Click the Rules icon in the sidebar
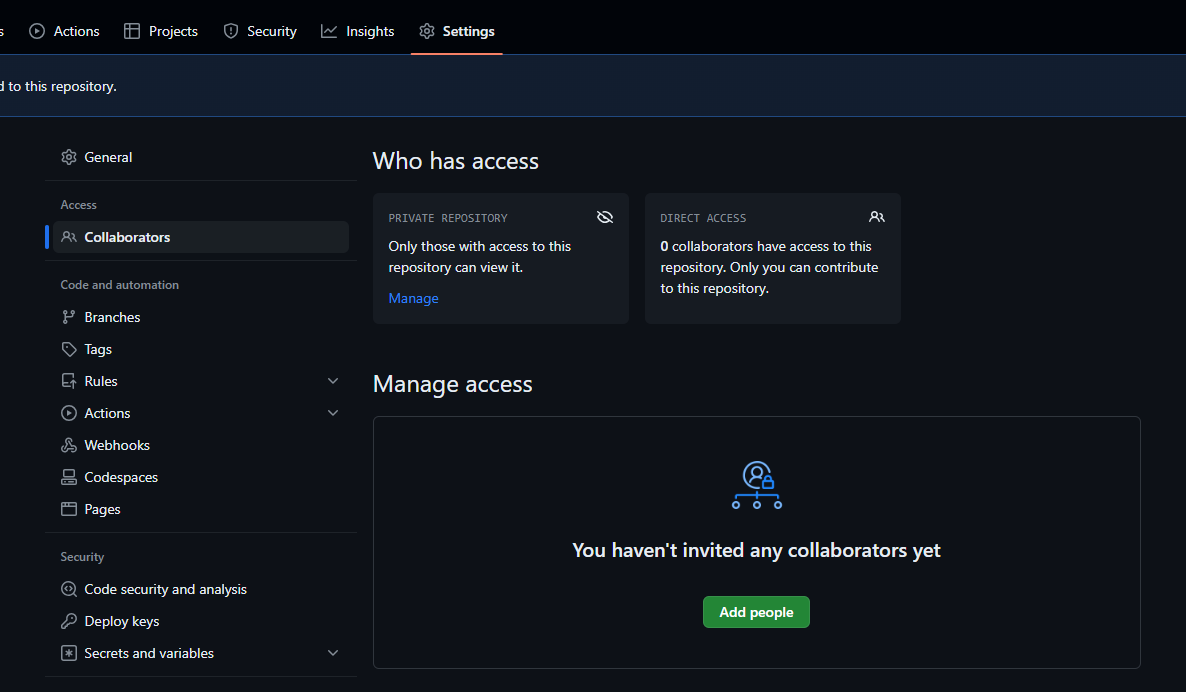The image size is (1186, 692). point(69,381)
